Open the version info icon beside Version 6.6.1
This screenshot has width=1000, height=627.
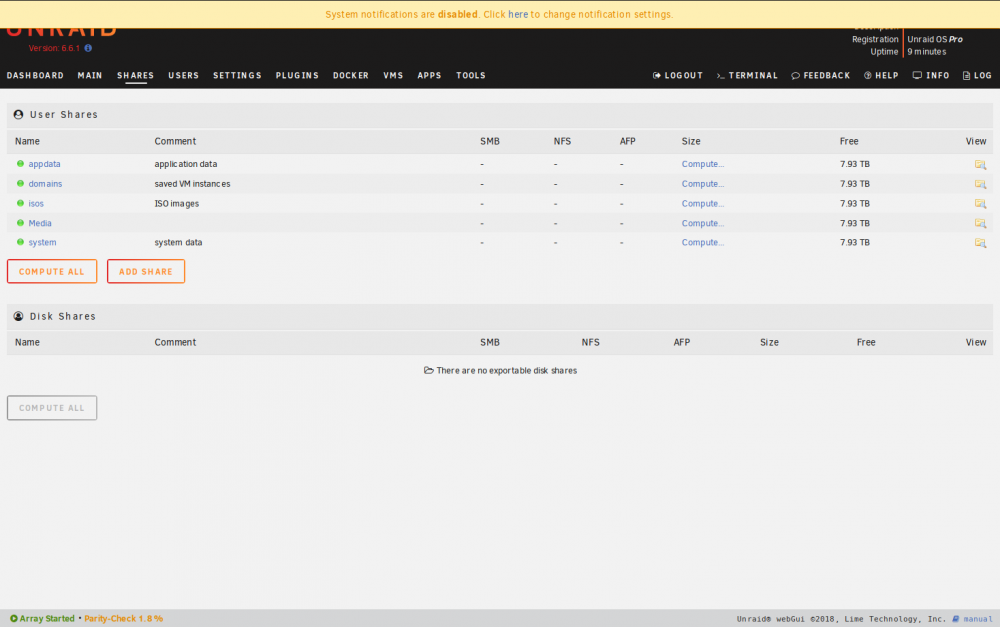[x=88, y=48]
